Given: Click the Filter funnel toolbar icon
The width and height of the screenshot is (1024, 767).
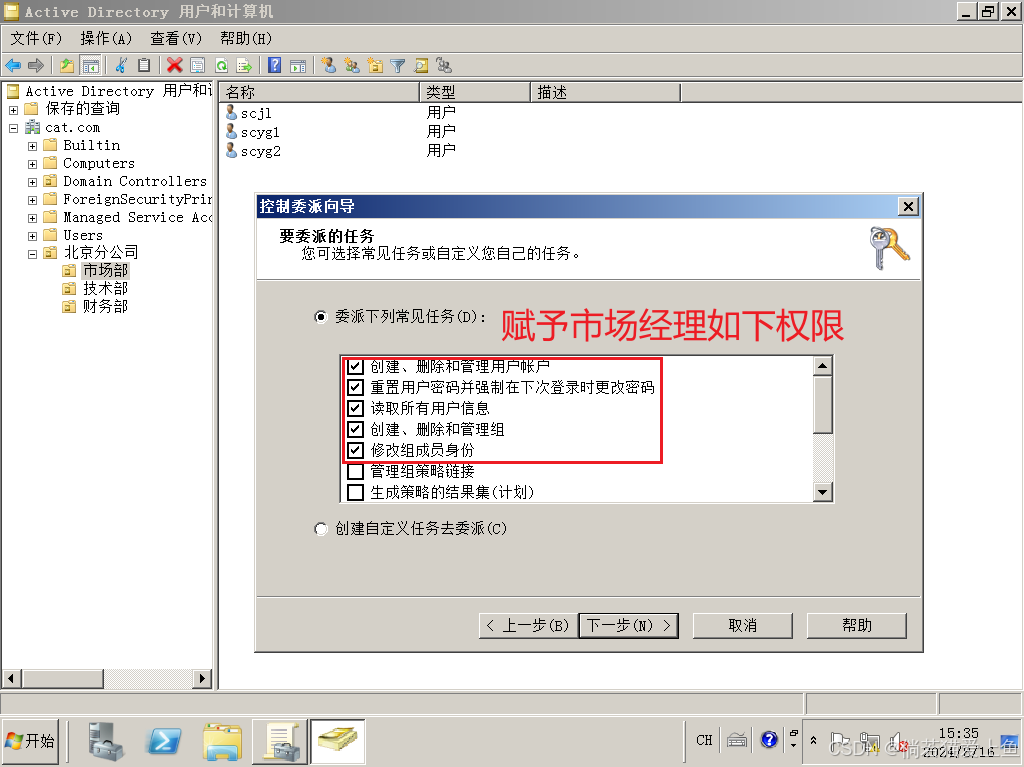Looking at the screenshot, I should (398, 65).
